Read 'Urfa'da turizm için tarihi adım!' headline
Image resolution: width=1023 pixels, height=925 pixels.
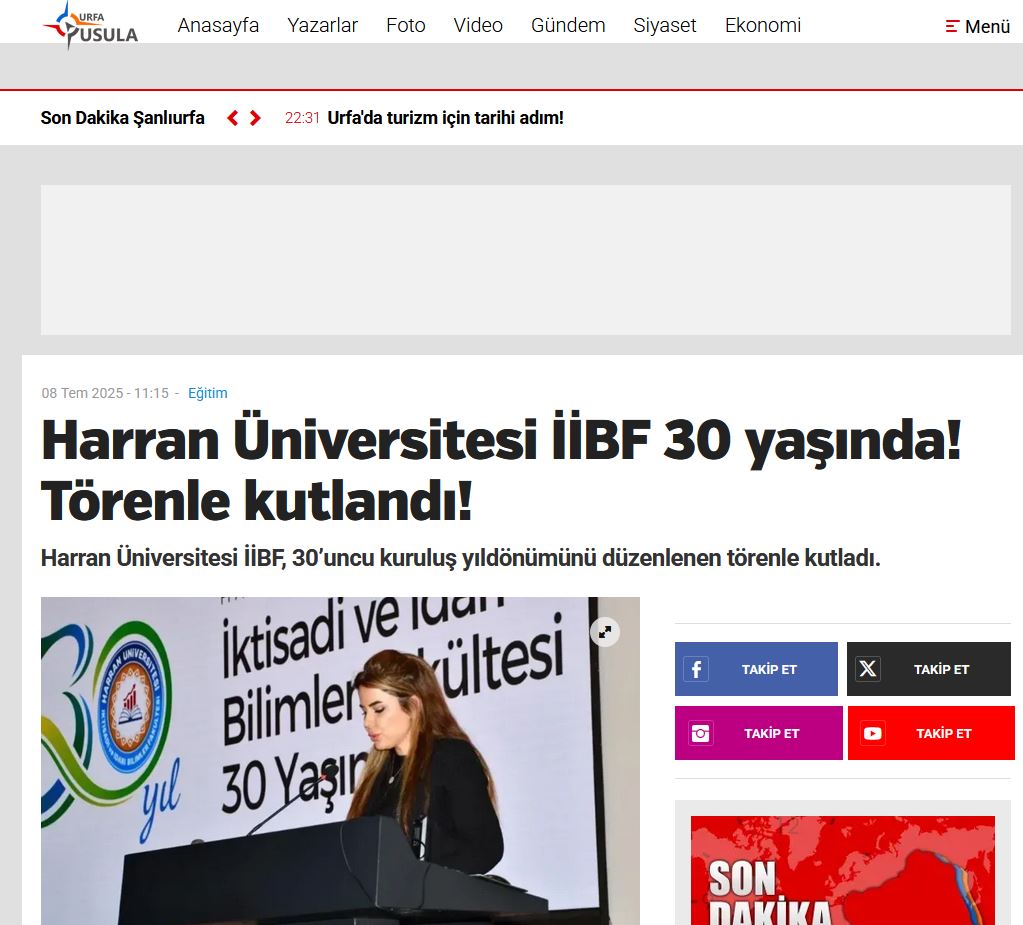tap(445, 118)
